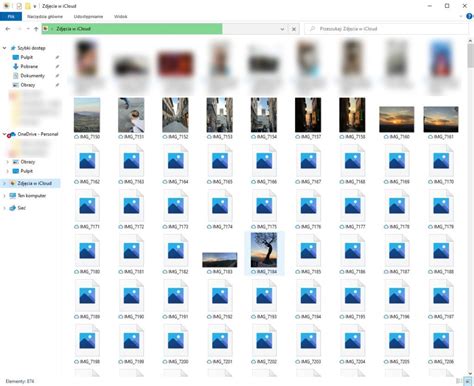Screen dimensions: 474x386
Task: Expand the Zdjęcia w iCloud node
Action: (5, 183)
